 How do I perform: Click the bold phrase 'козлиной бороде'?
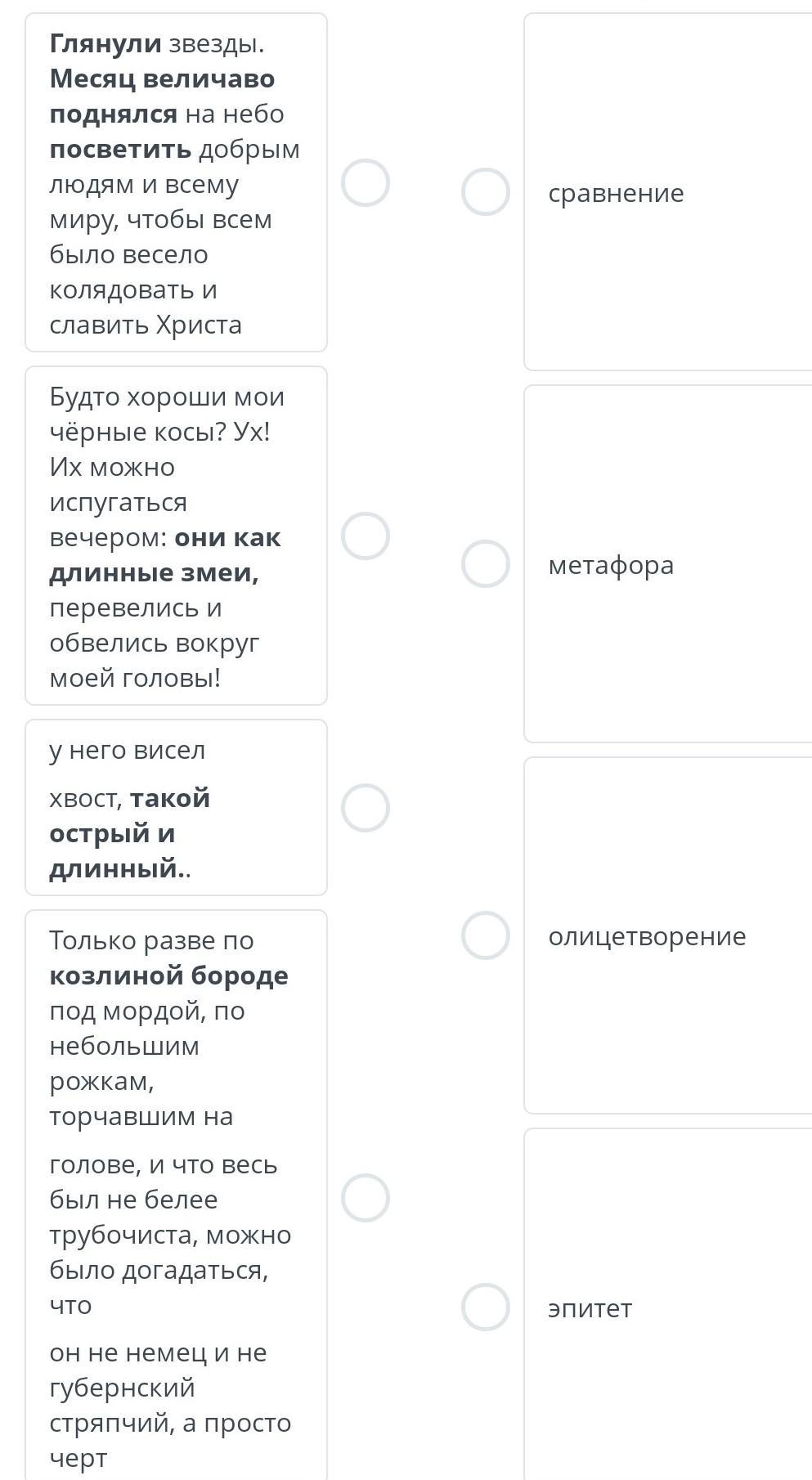[x=168, y=975]
